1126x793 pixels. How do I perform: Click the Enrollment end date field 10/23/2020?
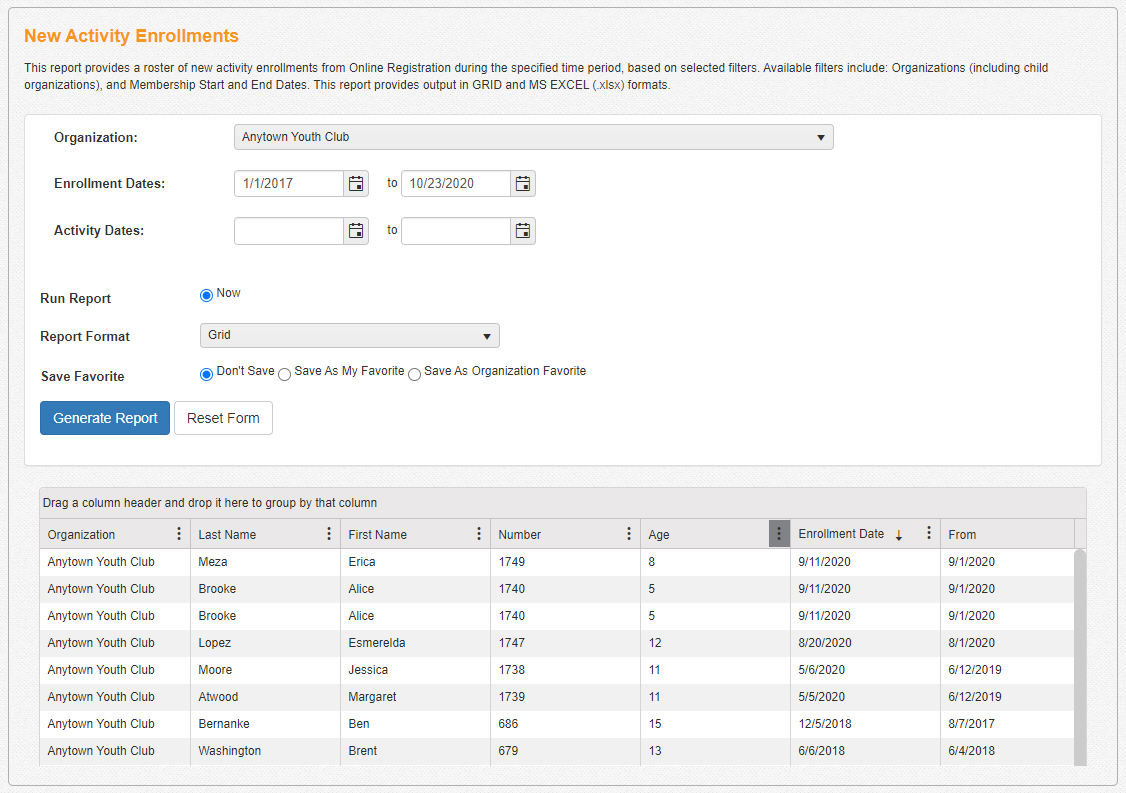456,184
